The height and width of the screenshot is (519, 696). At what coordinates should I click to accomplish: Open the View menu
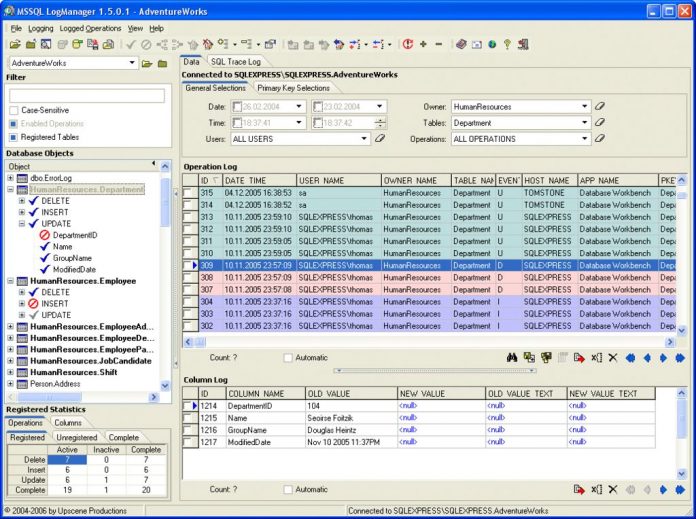[x=135, y=28]
